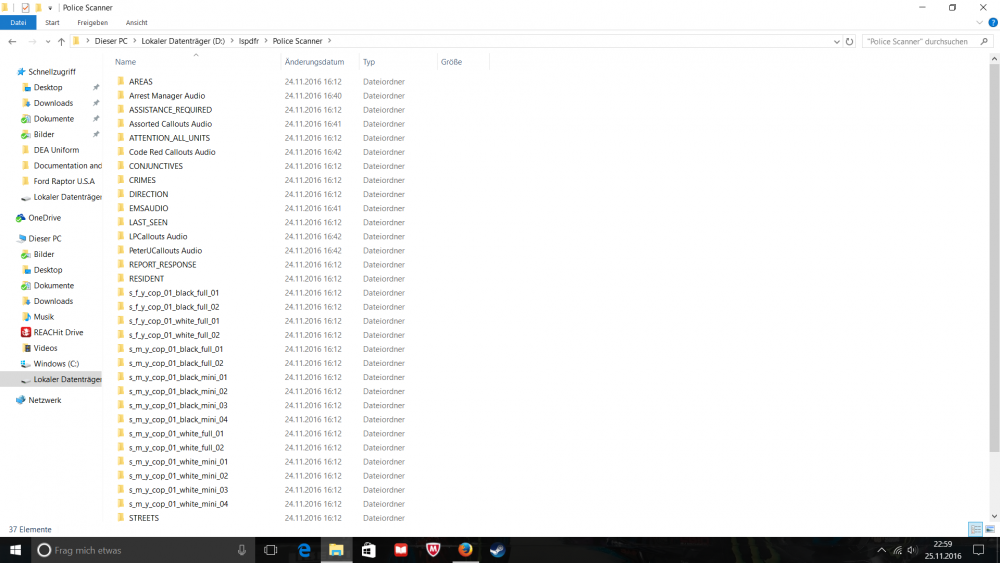This screenshot has height=563, width=1000.
Task: Sort by Änderungsdatum column header
Action: click(314, 62)
